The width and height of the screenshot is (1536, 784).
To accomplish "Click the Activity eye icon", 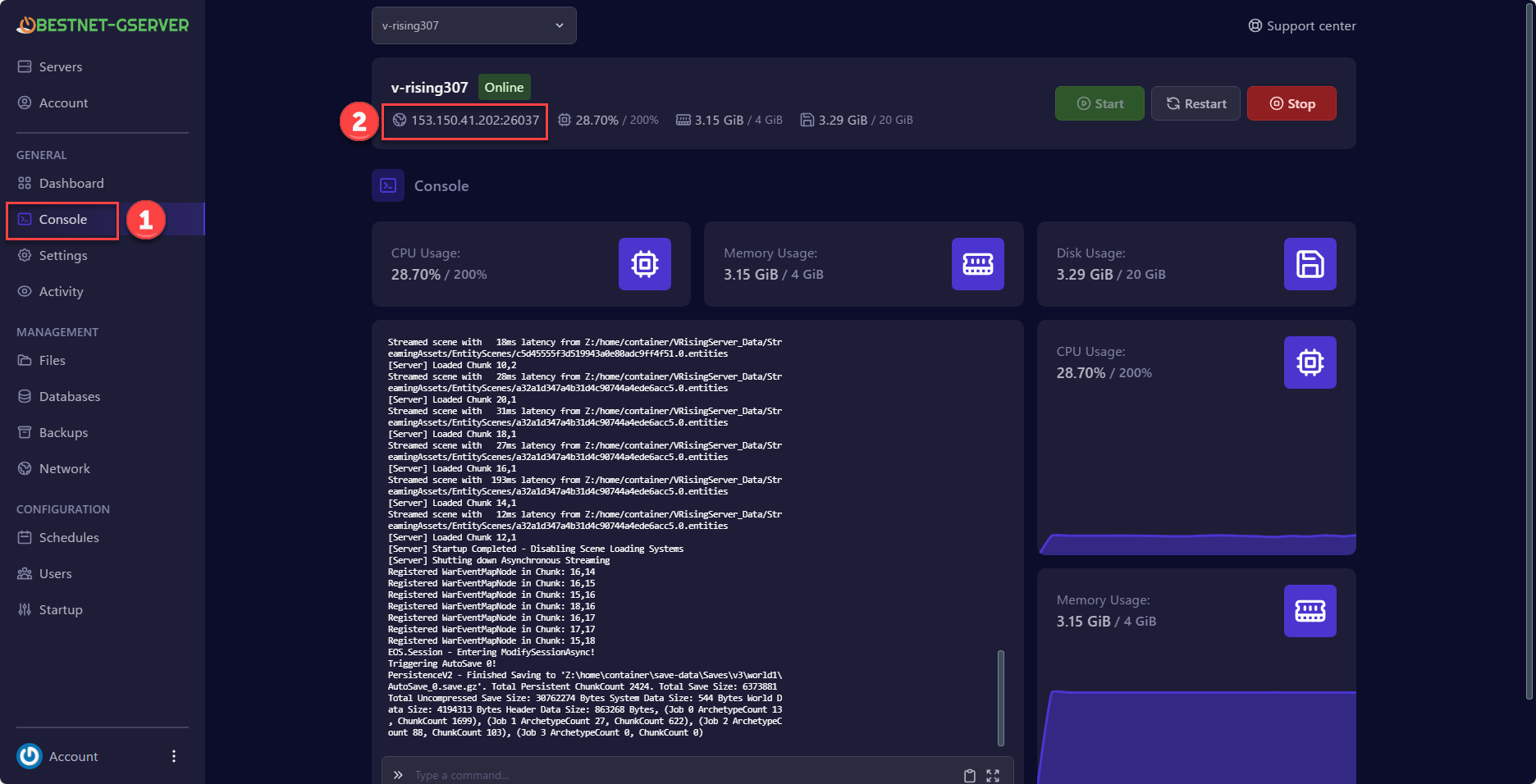I will coord(25,291).
